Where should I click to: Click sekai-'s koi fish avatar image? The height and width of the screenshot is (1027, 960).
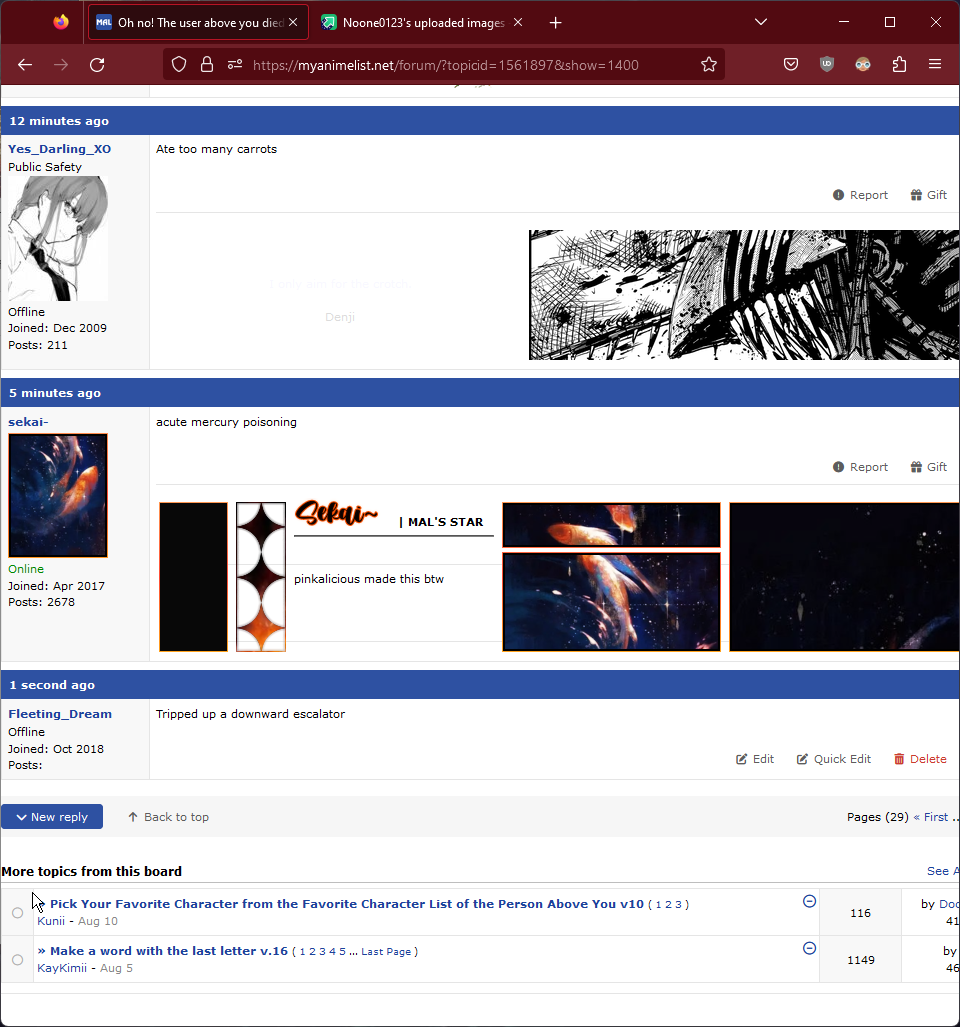(58, 495)
